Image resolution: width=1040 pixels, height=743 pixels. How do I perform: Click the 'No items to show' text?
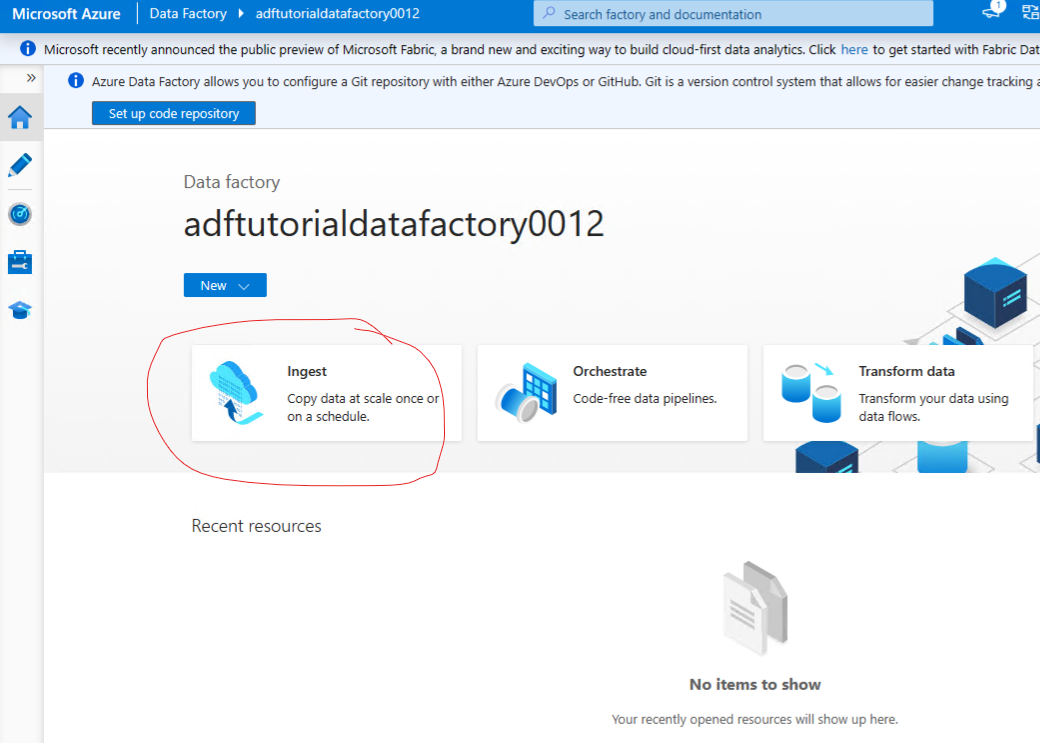[x=755, y=685]
